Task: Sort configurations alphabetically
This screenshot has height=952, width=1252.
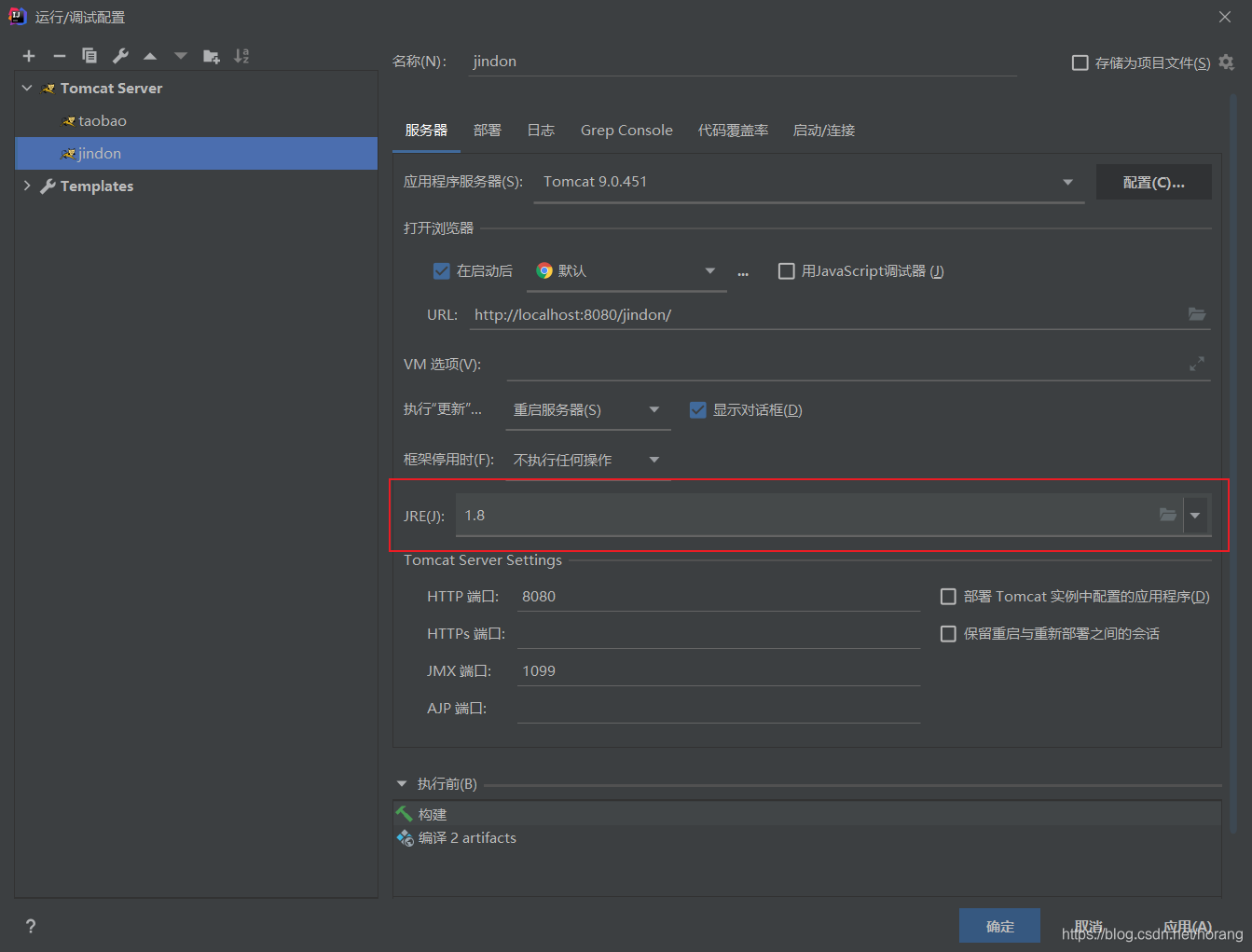Action: click(x=241, y=56)
